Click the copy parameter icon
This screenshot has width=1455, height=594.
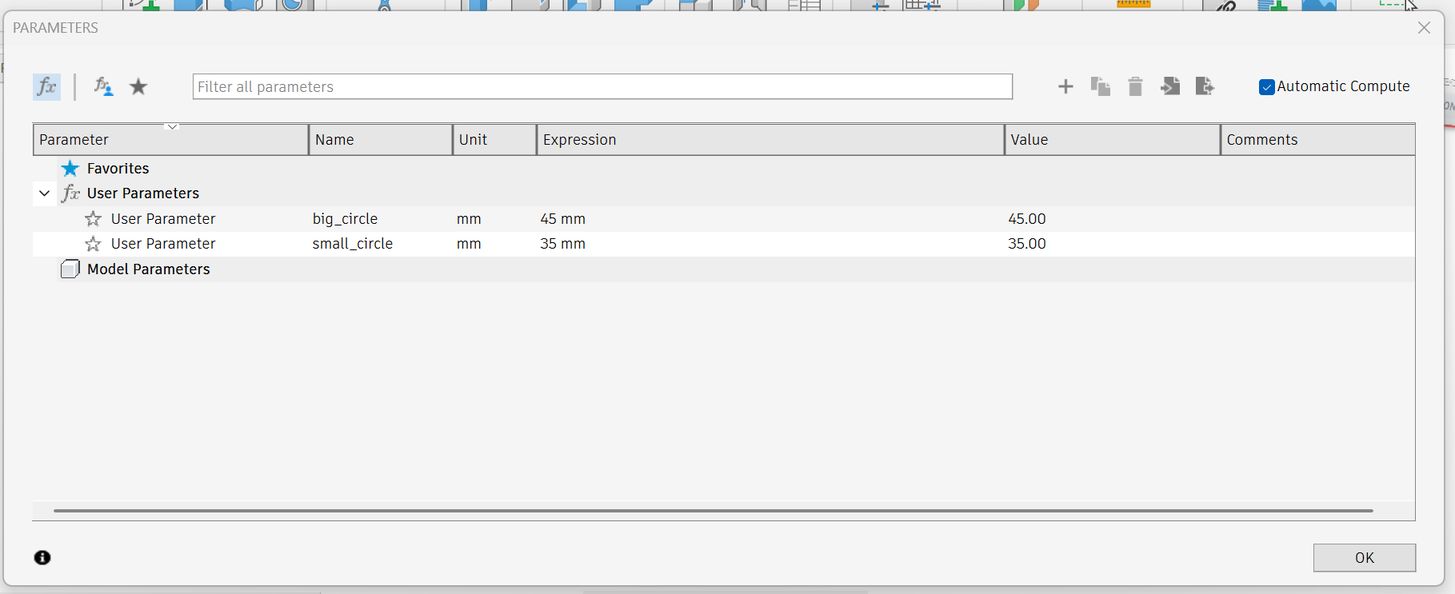tap(1101, 87)
